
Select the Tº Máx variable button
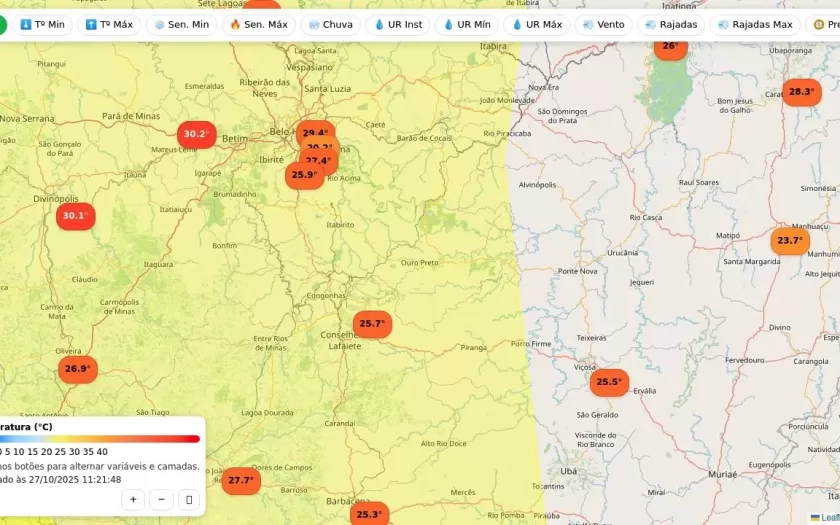pyautogui.click(x=109, y=25)
